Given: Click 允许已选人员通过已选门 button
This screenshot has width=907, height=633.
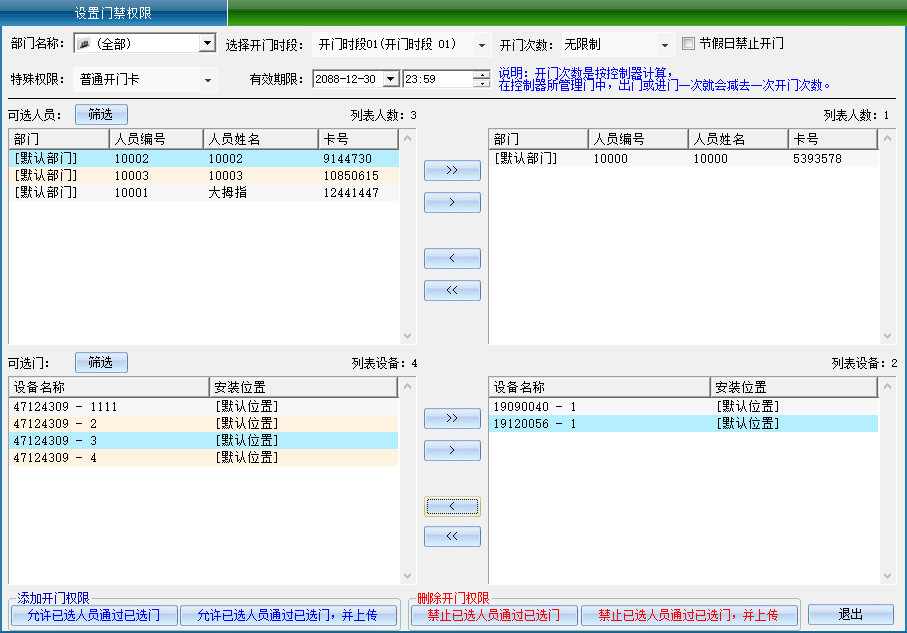Looking at the screenshot, I should pos(95,615).
